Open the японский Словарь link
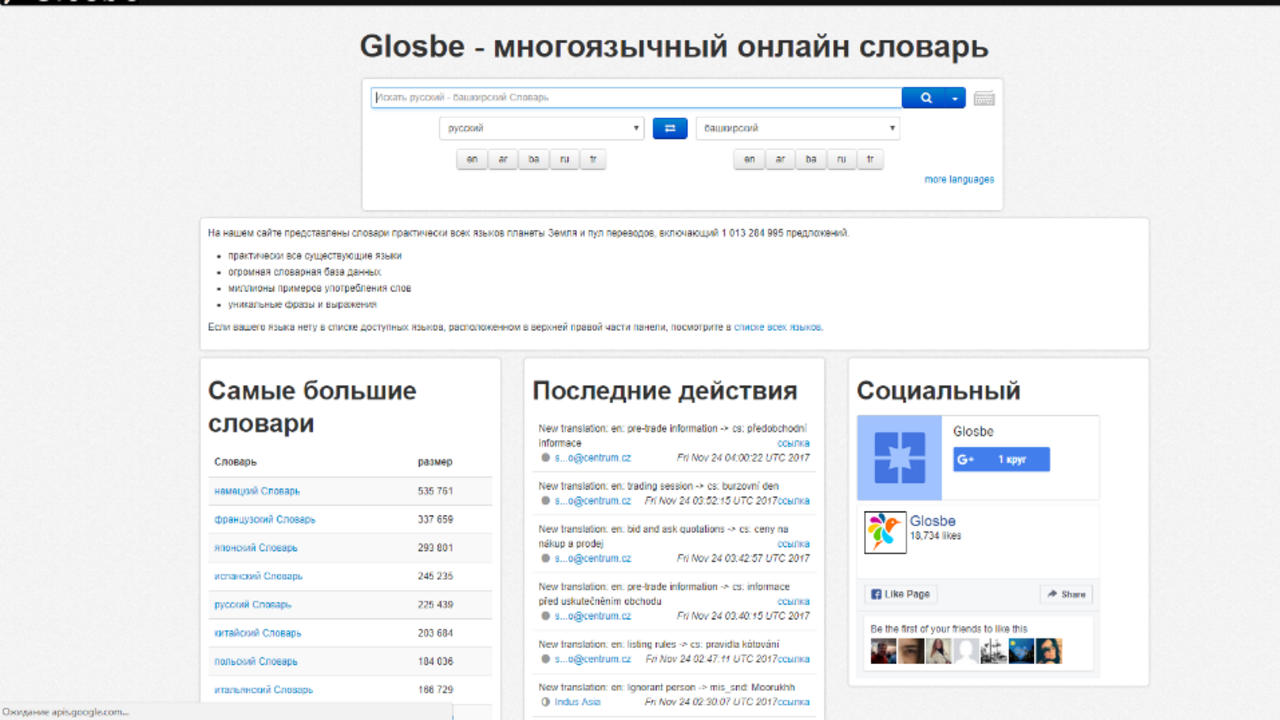 255,548
